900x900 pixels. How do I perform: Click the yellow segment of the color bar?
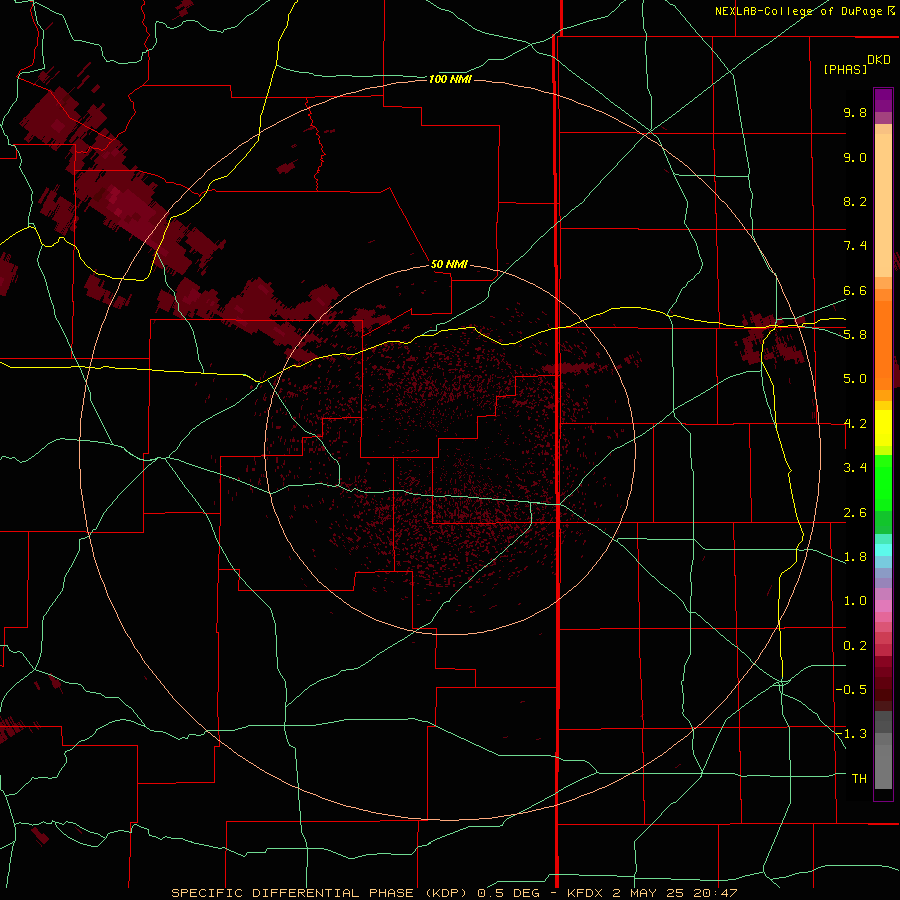tap(883, 428)
